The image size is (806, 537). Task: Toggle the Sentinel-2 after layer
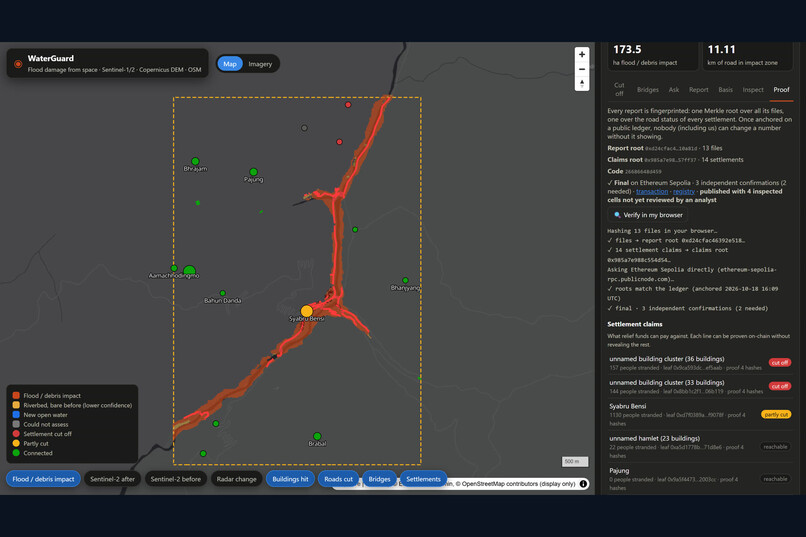click(113, 479)
